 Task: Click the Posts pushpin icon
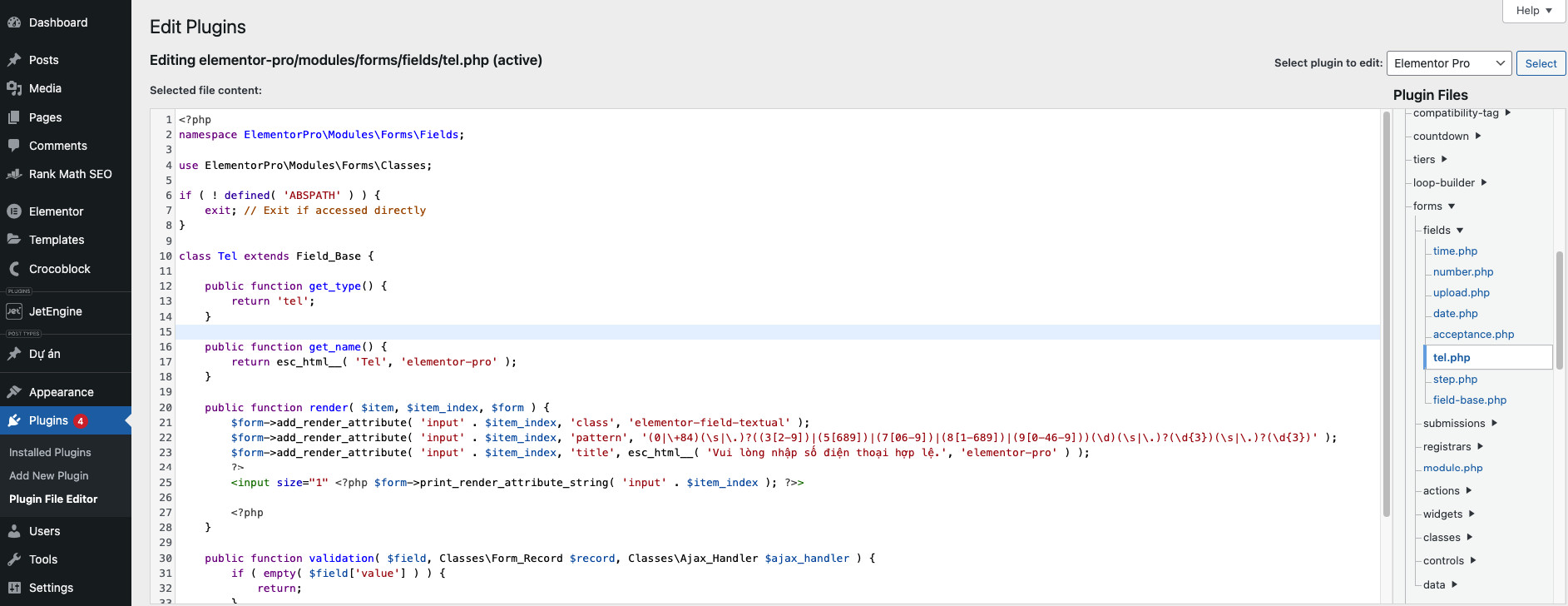(14, 60)
